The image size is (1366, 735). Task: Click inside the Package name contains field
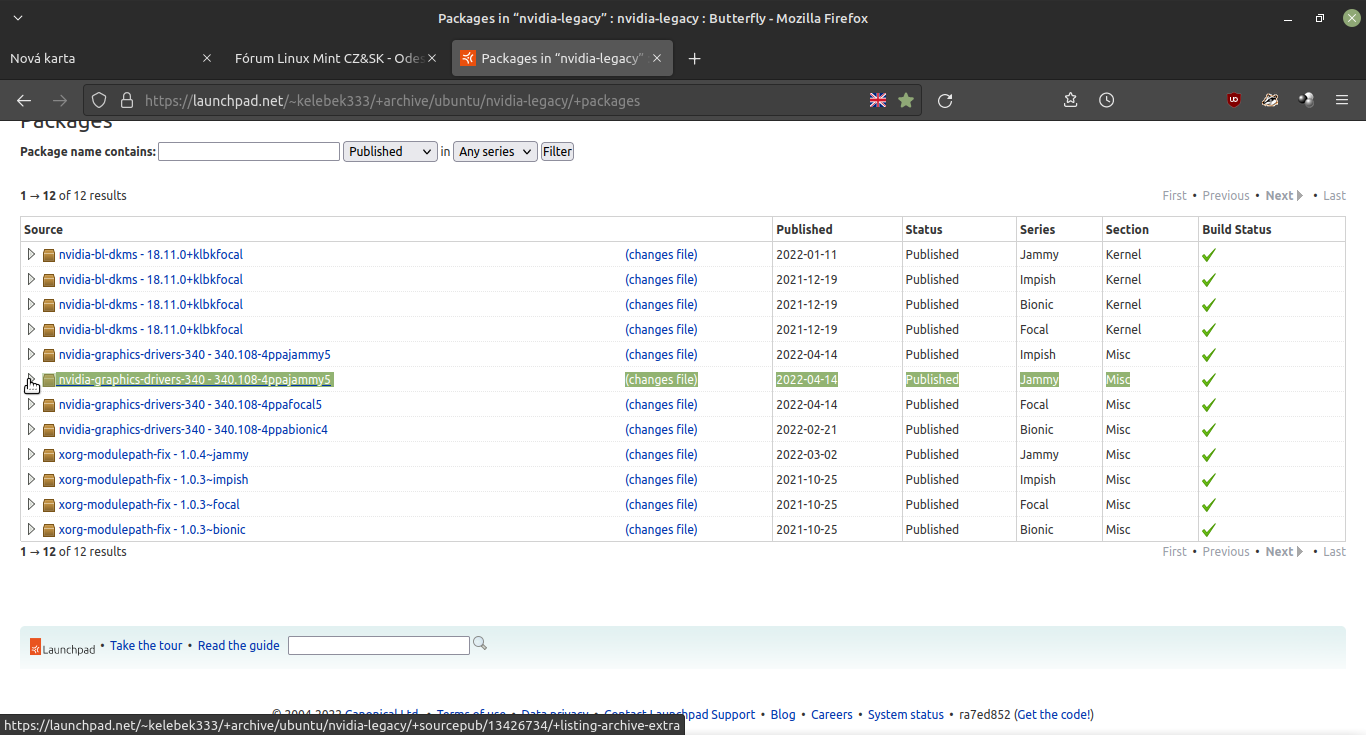coord(248,151)
